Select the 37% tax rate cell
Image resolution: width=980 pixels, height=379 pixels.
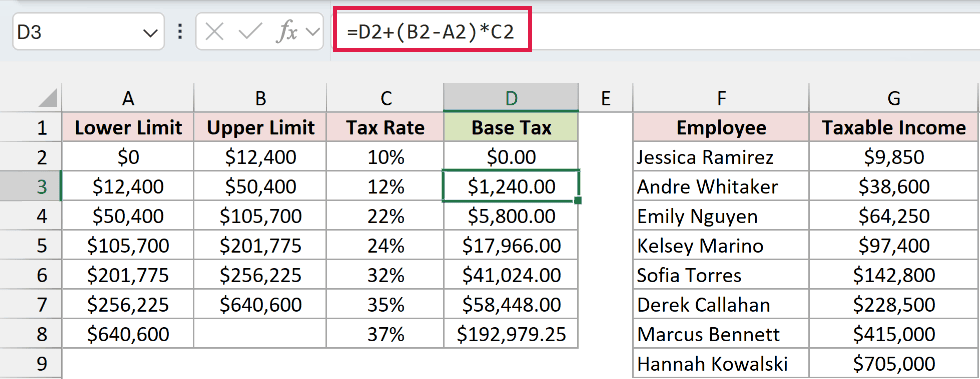tap(385, 333)
